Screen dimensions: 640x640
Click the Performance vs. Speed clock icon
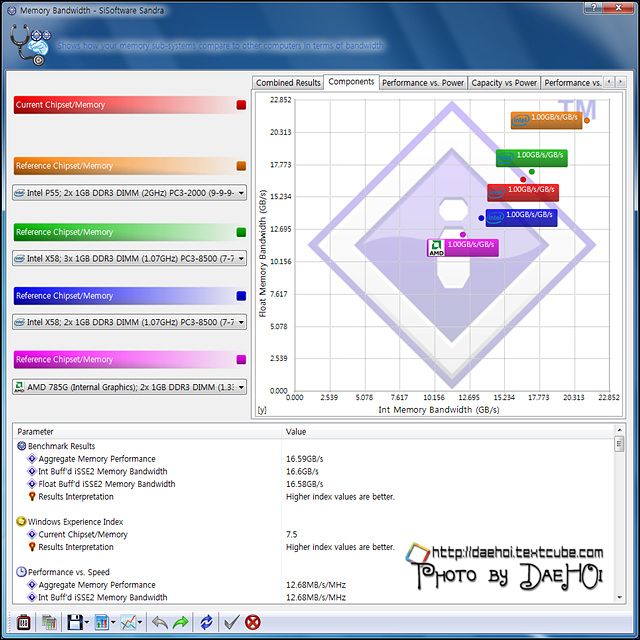[21, 572]
